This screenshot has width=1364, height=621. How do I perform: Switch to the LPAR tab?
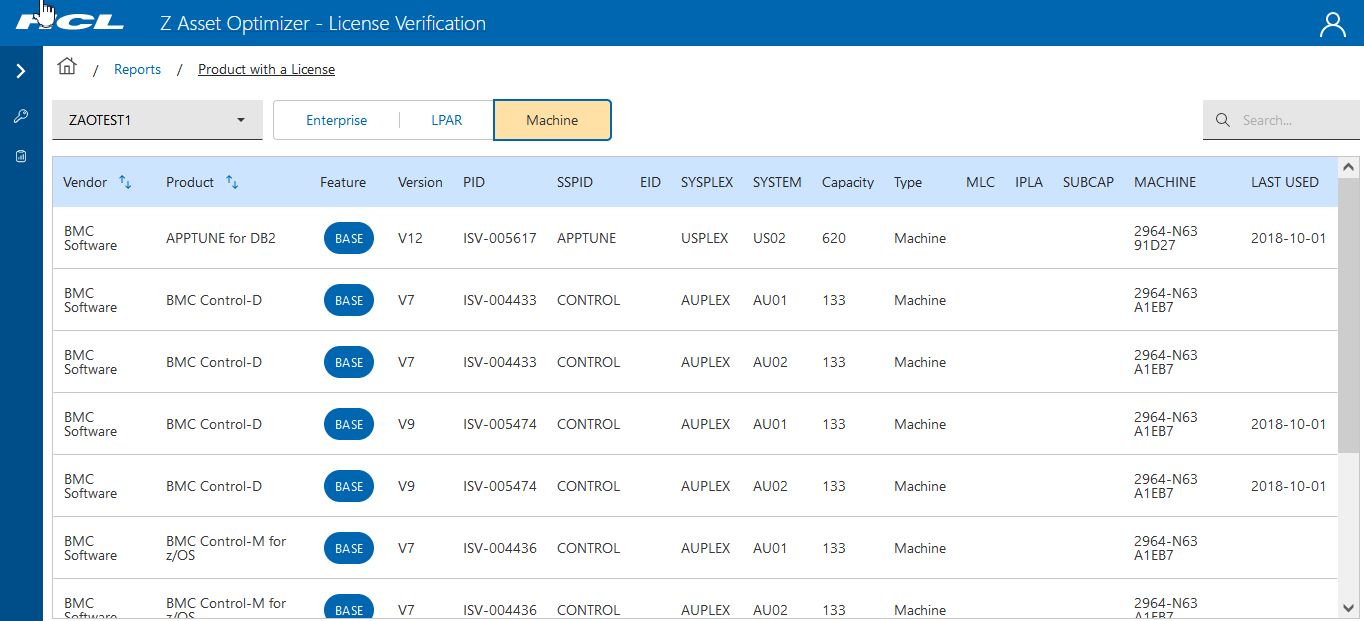pos(446,120)
